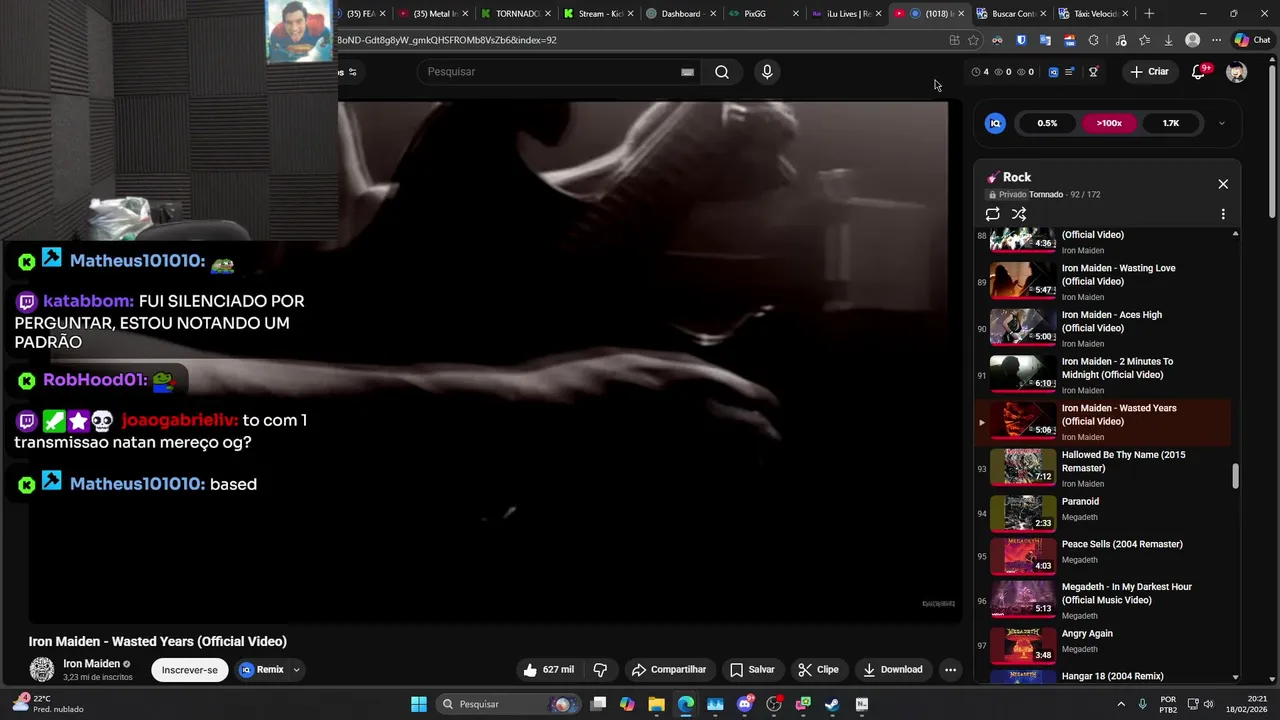Open Notion from the taskbar

pos(862,704)
